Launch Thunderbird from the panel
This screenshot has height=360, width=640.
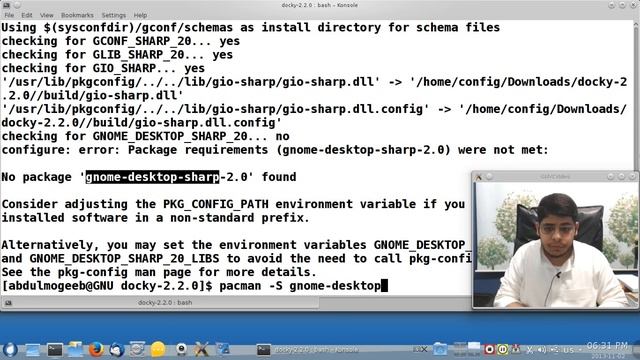[x=116, y=349]
